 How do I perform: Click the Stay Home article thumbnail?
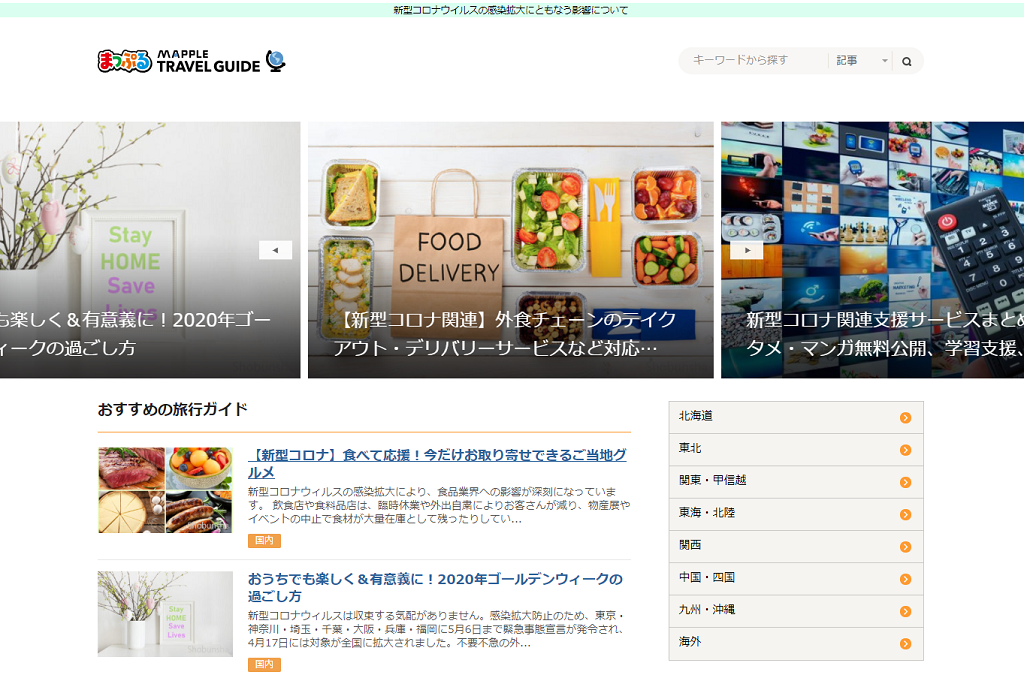(165, 614)
